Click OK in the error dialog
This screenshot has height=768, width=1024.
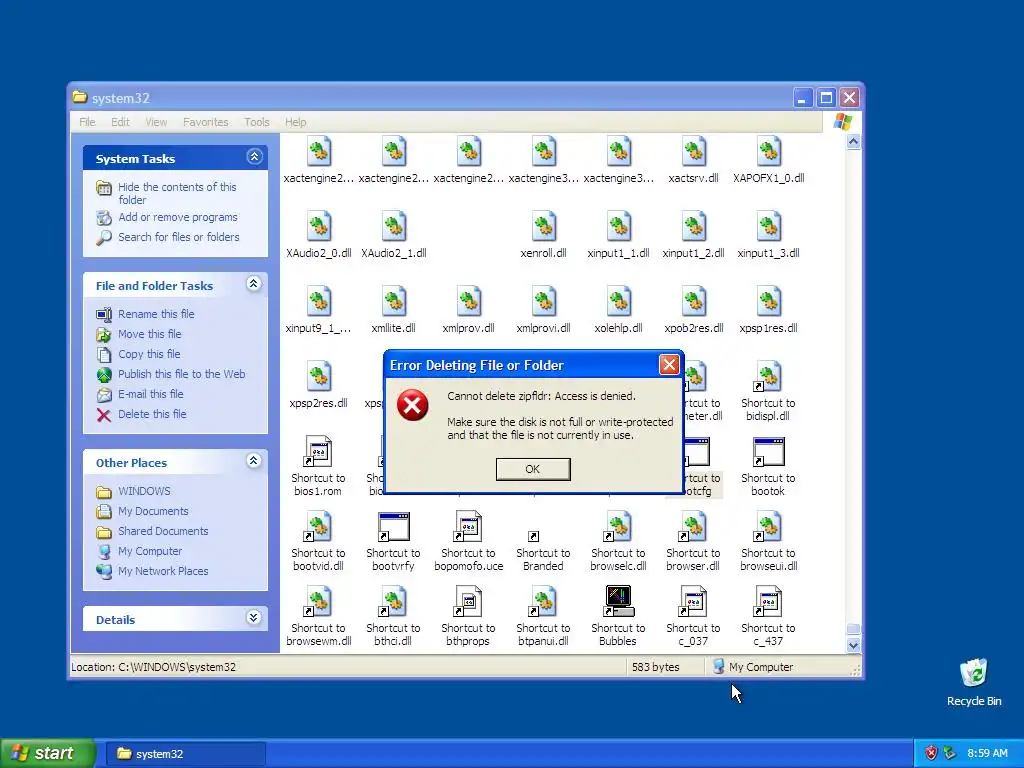click(x=533, y=469)
